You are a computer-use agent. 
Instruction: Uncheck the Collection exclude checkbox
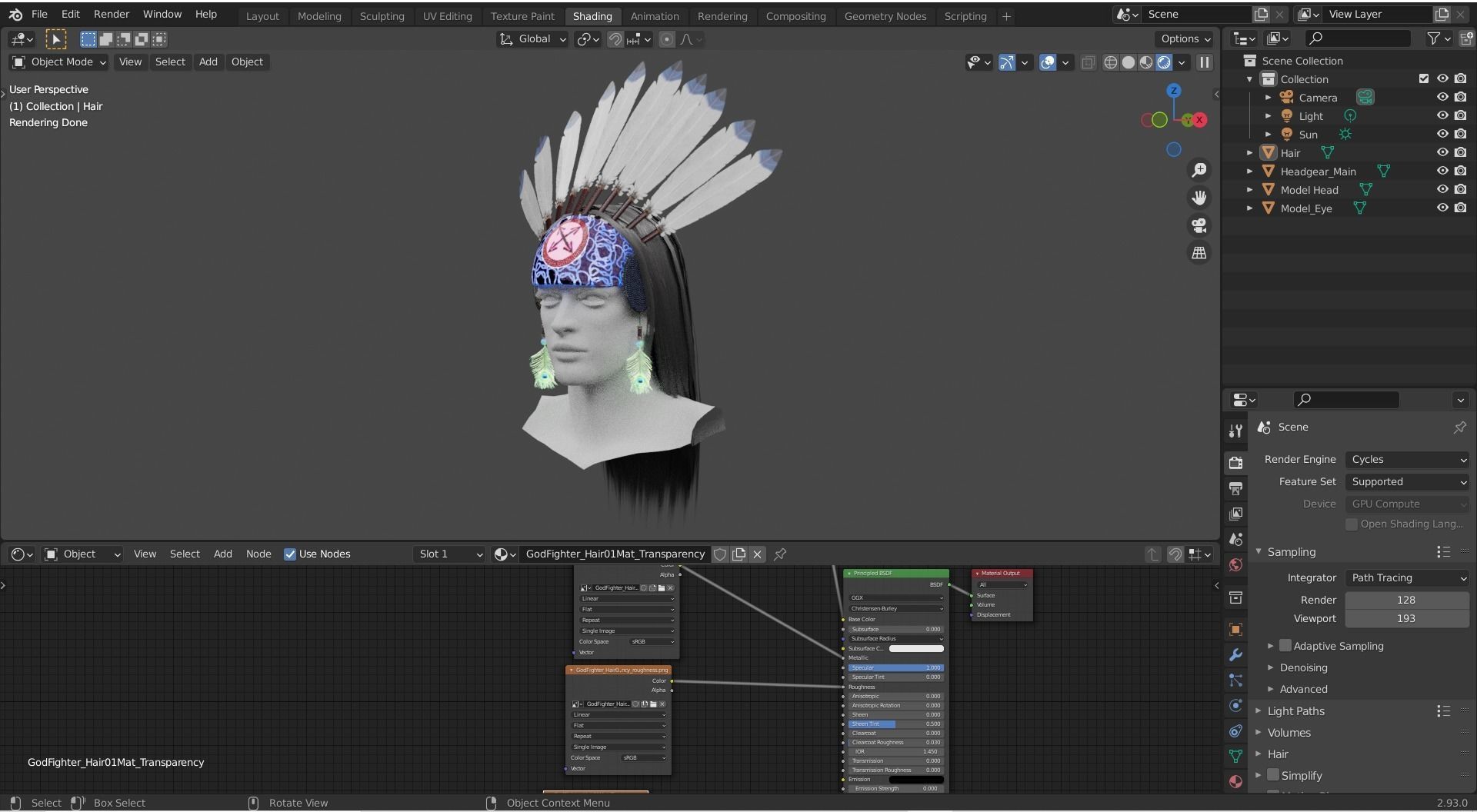point(1424,78)
